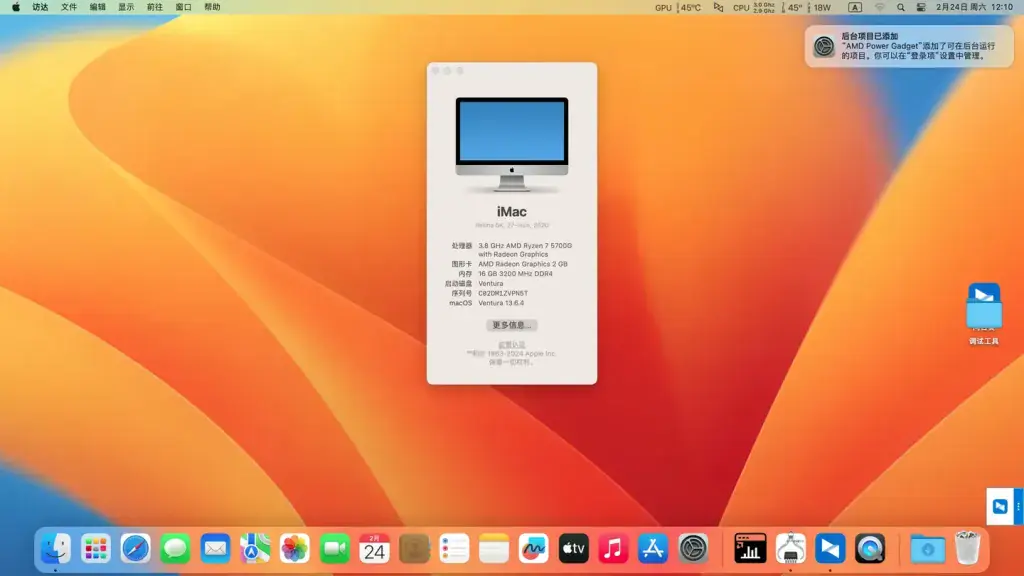Screen dimensions: 1024x576
Task: Open the menu bar date and time
Action: [974, 7]
